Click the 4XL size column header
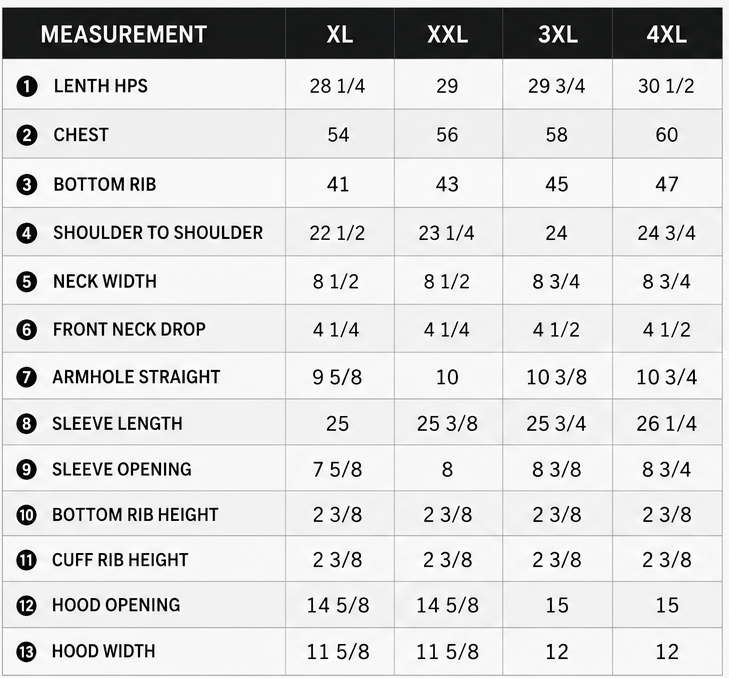The height and width of the screenshot is (678, 729). pos(666,34)
